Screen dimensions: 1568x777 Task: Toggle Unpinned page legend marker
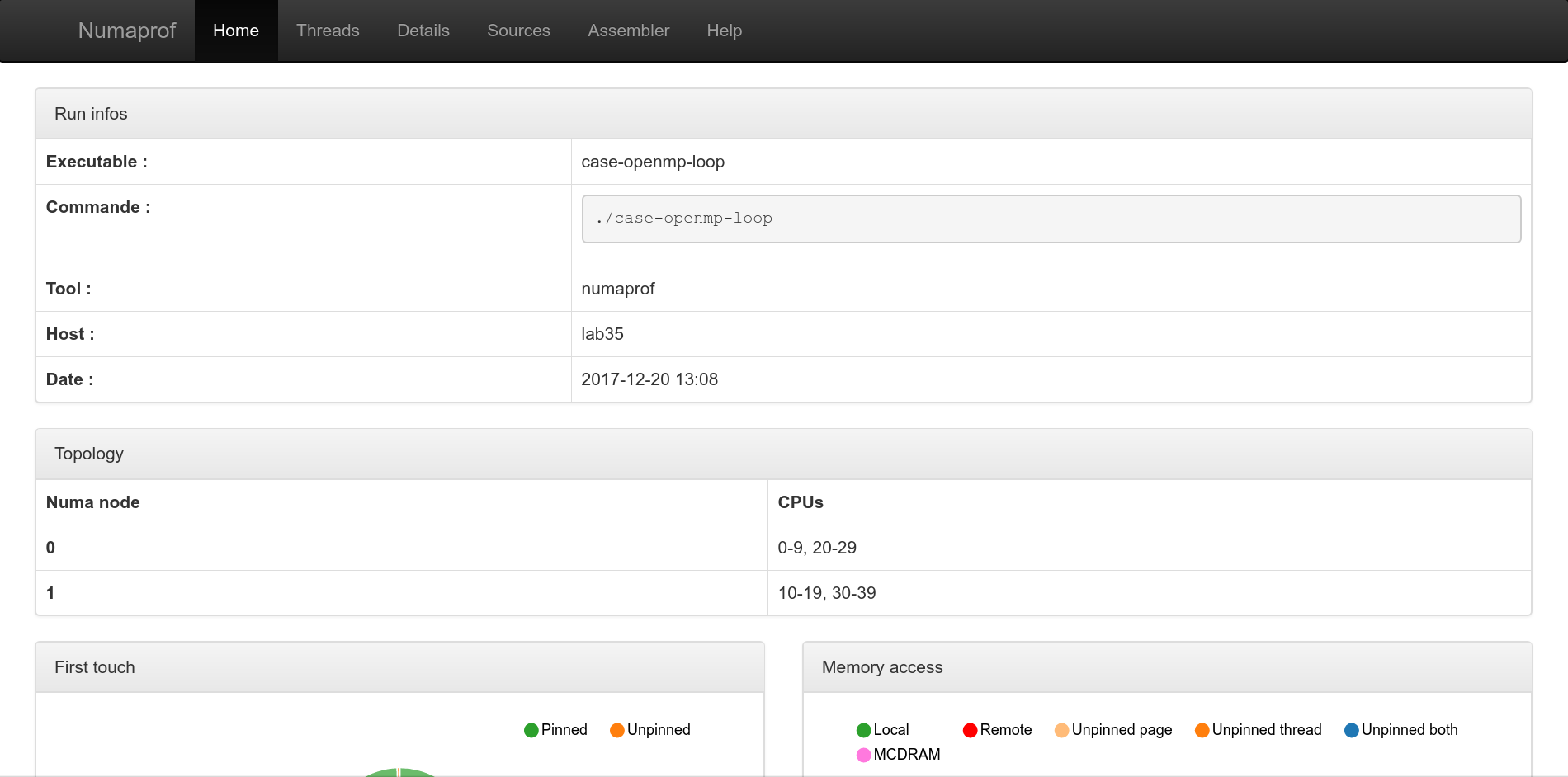(x=1062, y=730)
